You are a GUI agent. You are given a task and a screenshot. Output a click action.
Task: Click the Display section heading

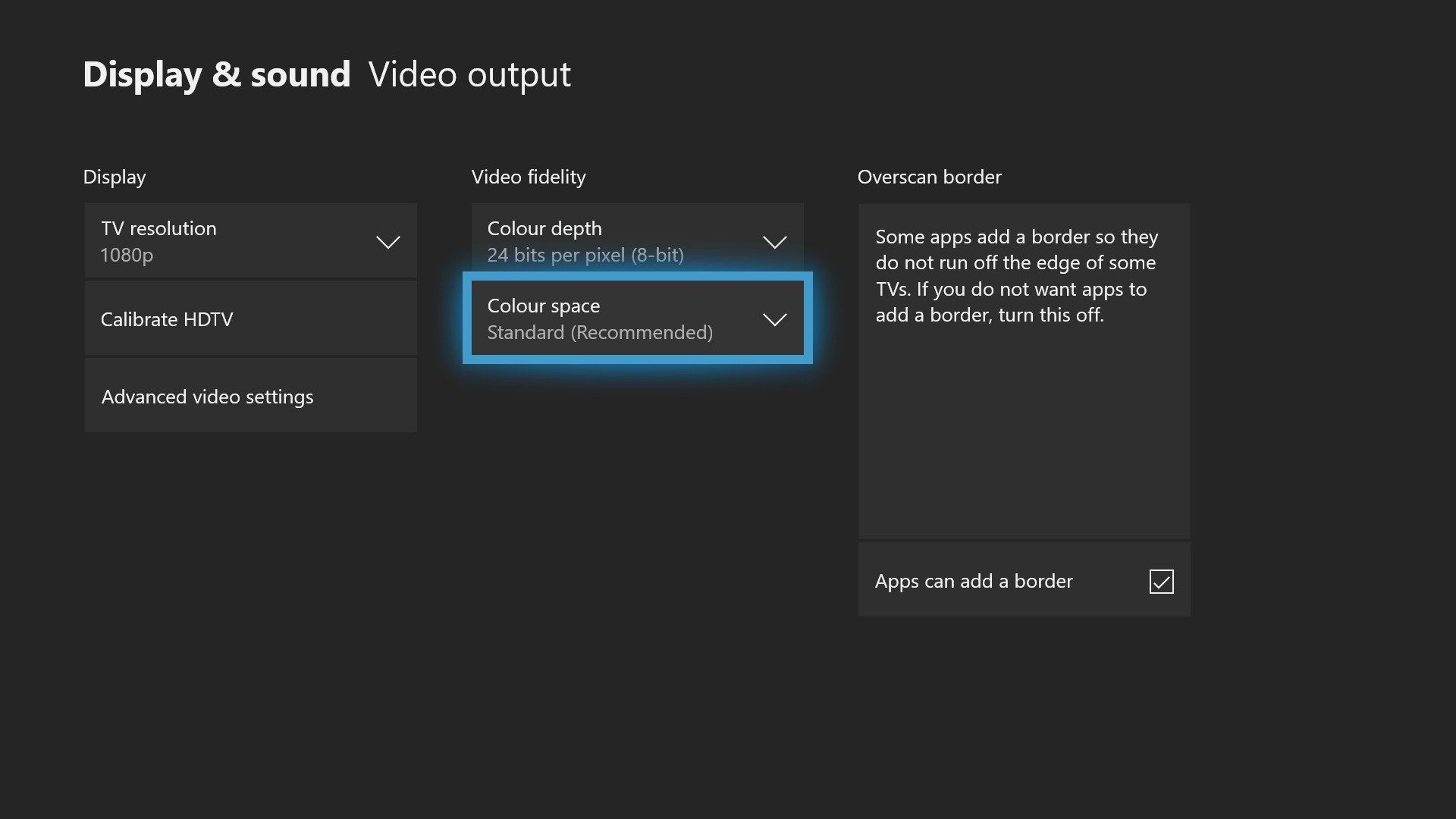pos(115,177)
